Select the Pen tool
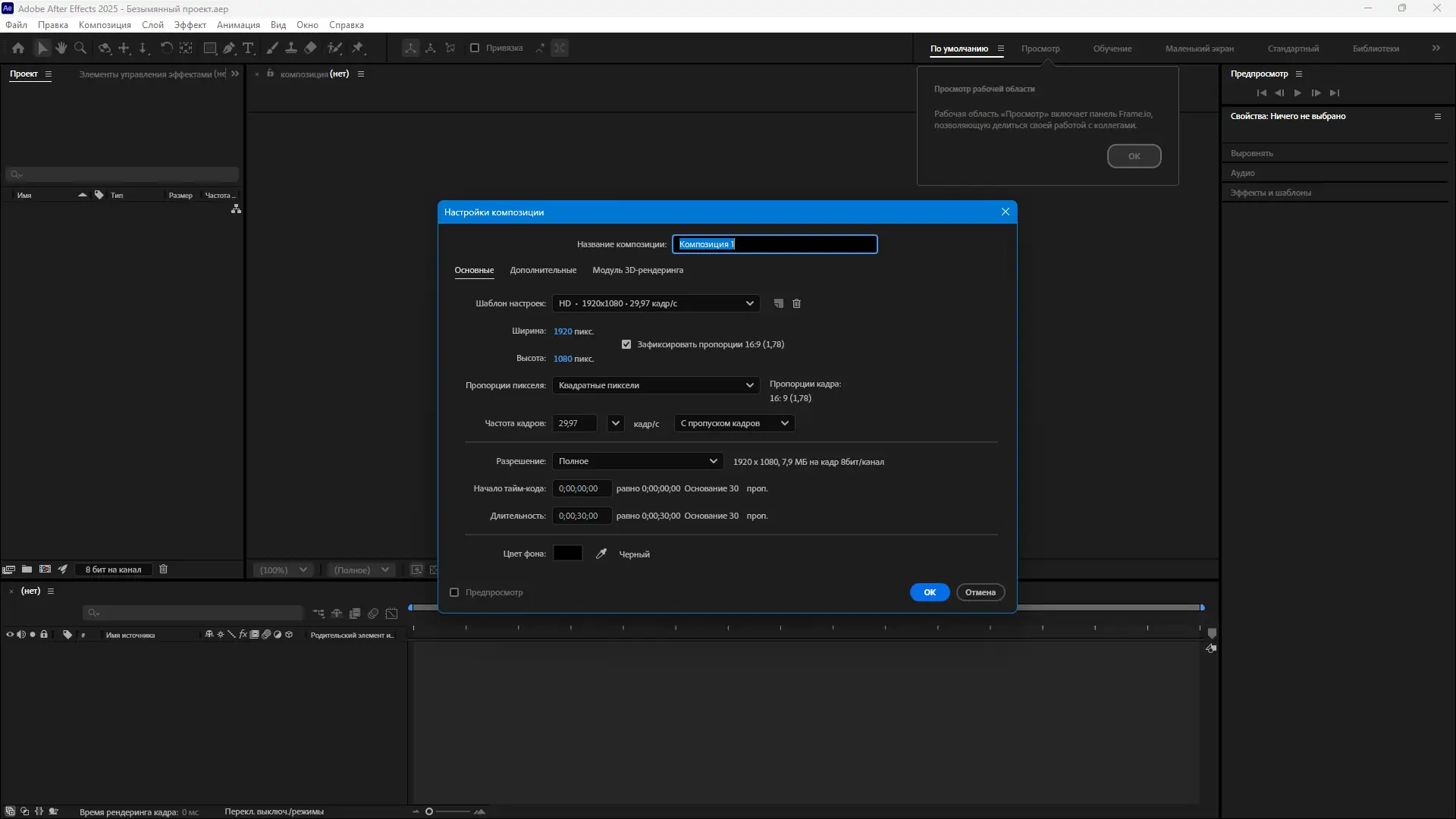Screen dimensions: 1456x819 click(229, 48)
